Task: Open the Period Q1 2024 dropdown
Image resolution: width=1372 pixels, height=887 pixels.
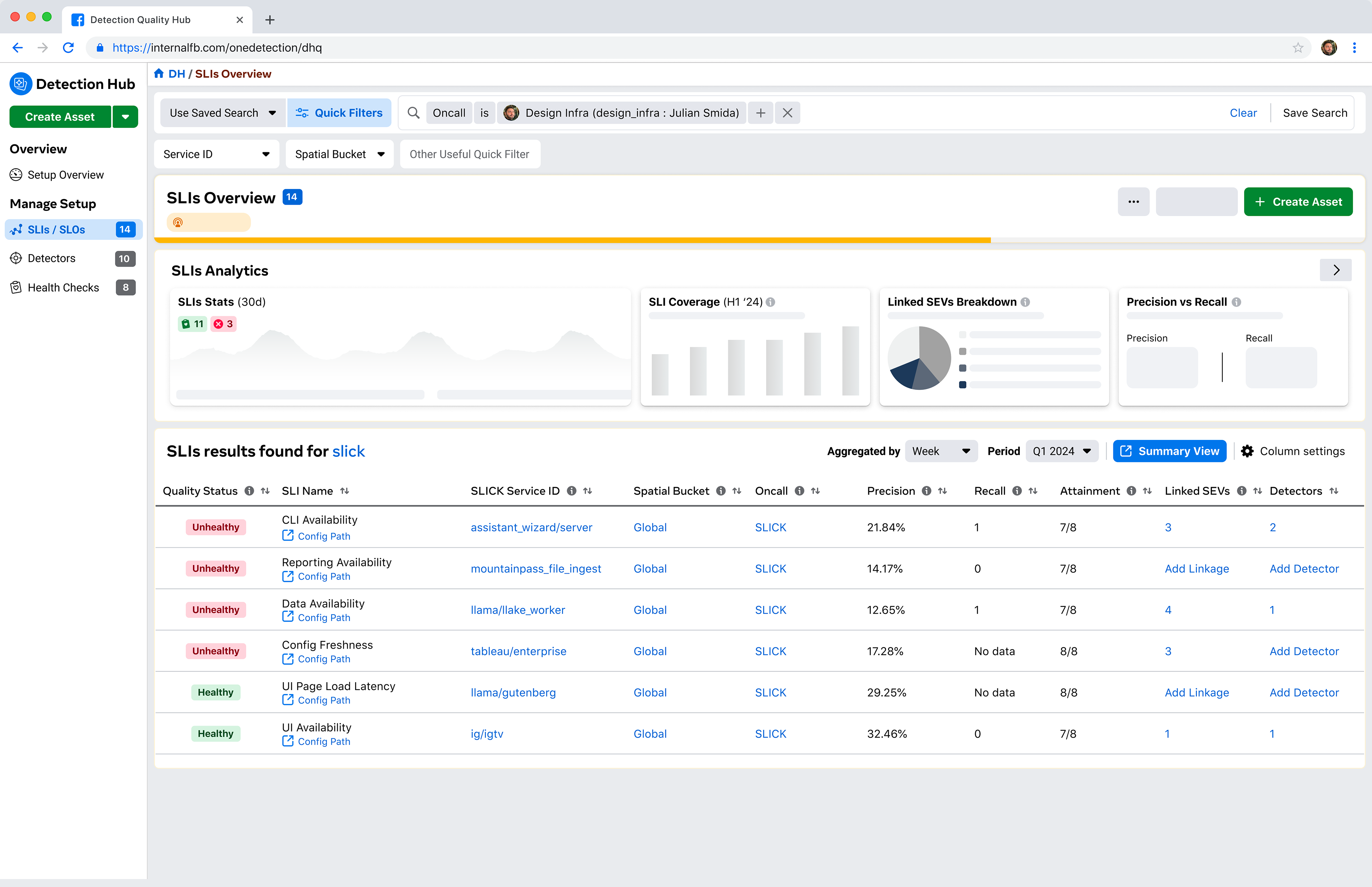Action: 1062,451
